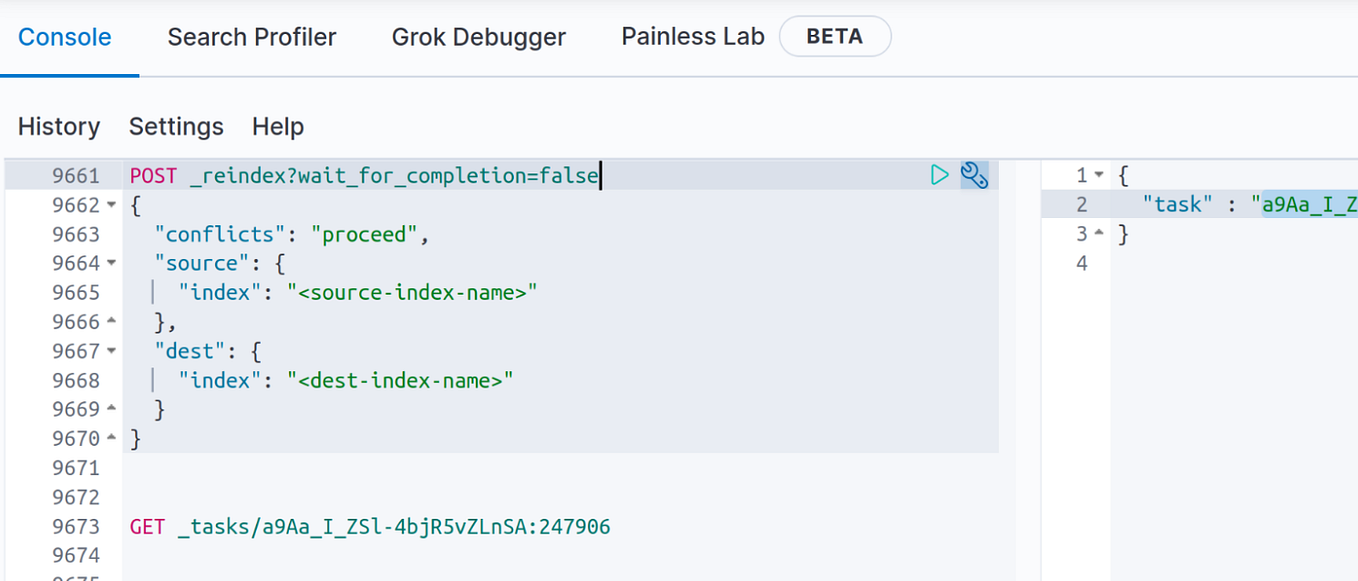Click the send request play icon
The height and width of the screenshot is (581, 1358).
coord(938,174)
